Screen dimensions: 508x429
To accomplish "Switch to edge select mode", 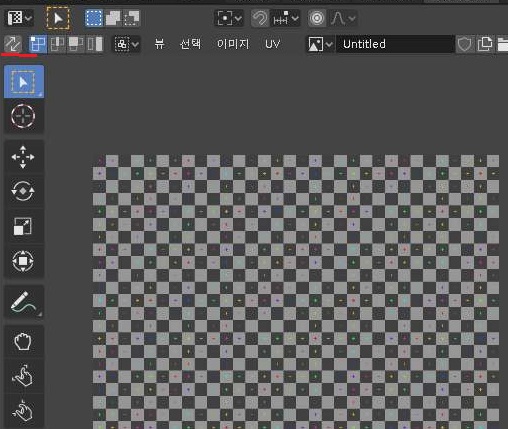I will 57,44.
